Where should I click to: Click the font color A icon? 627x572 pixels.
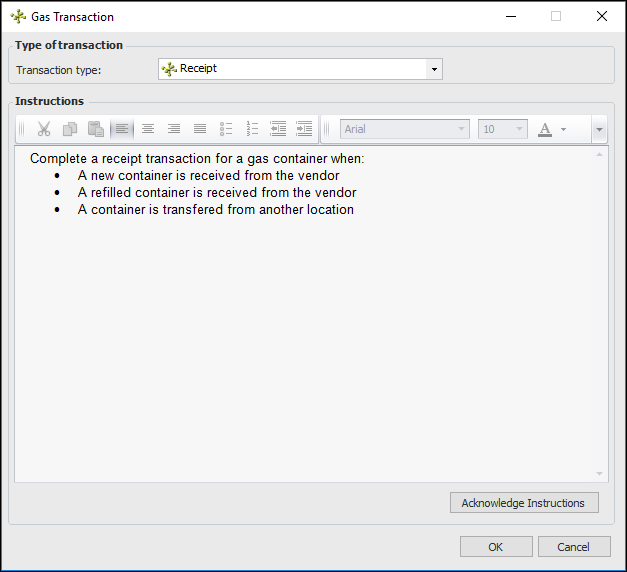coord(545,129)
